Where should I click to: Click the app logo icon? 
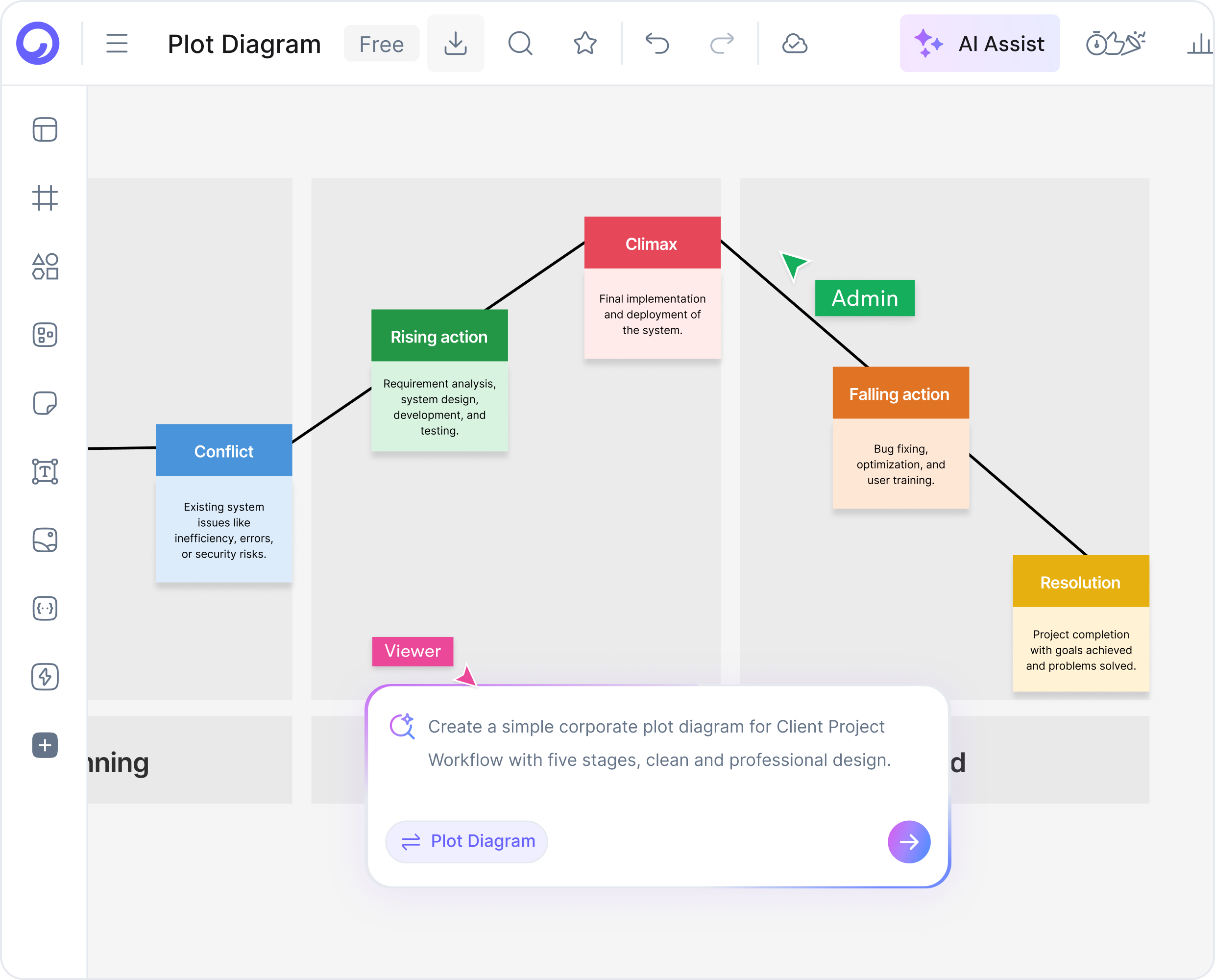[38, 44]
